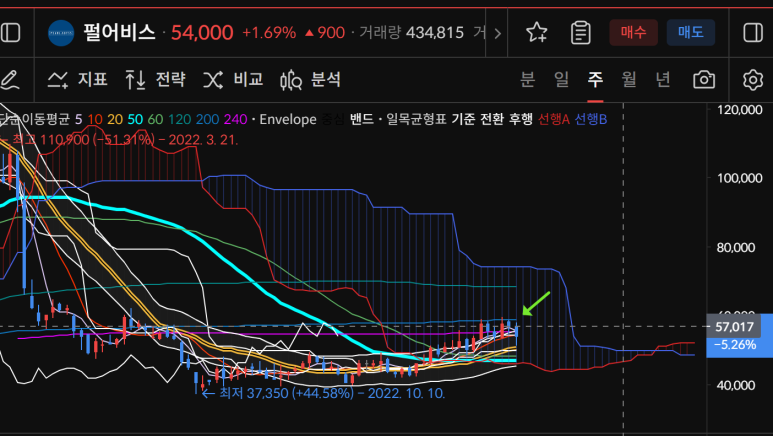Click the 선행A leading span label
This screenshot has width=773, height=436.
pos(554,119)
